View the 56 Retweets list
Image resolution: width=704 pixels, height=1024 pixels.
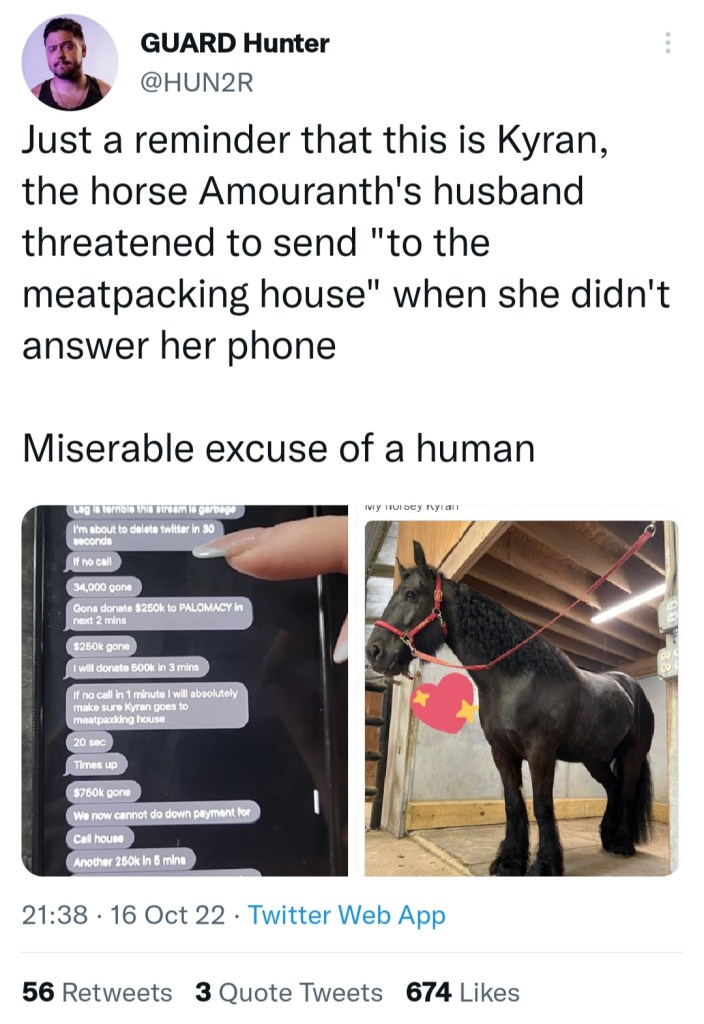97,993
